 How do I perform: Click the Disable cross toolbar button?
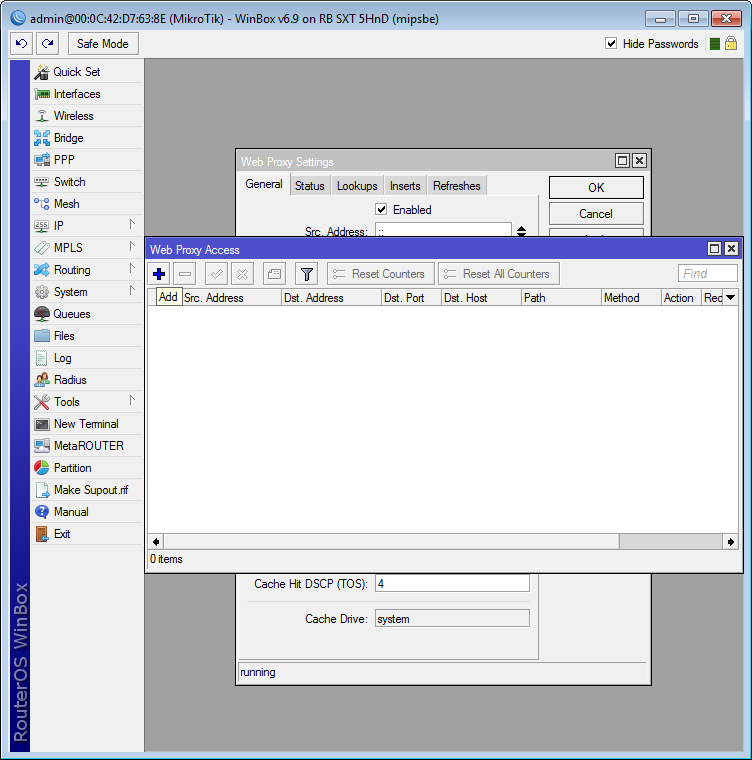coord(242,274)
